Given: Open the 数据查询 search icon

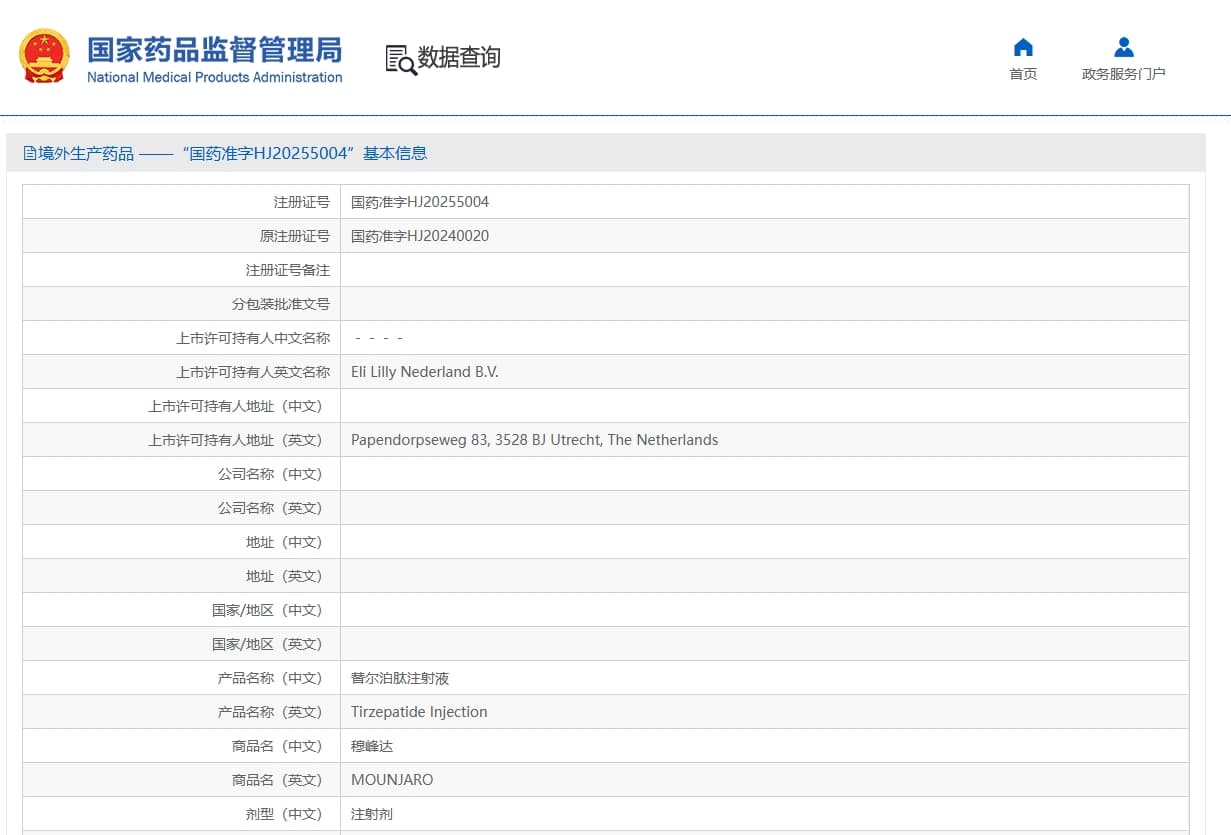Looking at the screenshot, I should [x=400, y=59].
